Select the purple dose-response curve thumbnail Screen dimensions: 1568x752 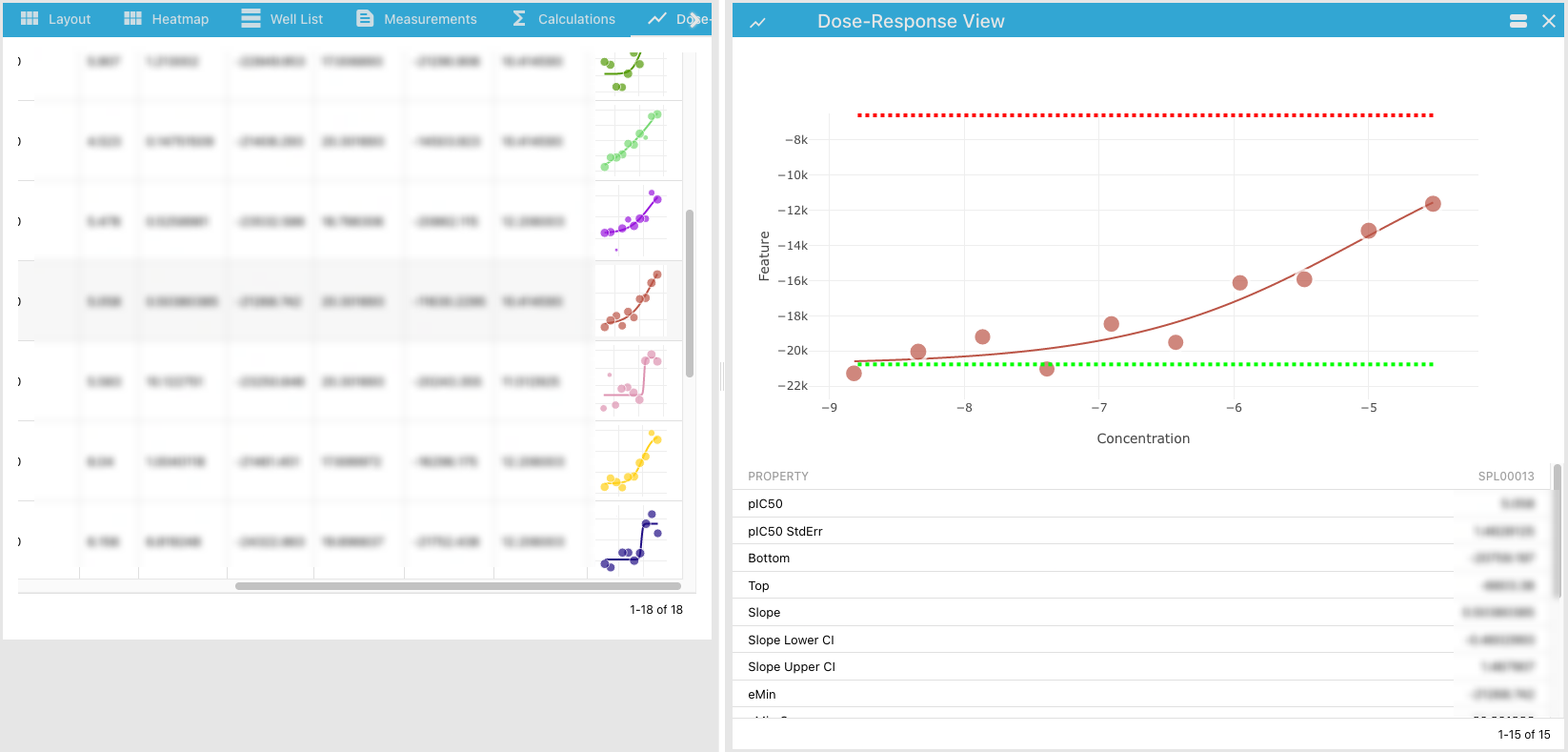(631, 221)
